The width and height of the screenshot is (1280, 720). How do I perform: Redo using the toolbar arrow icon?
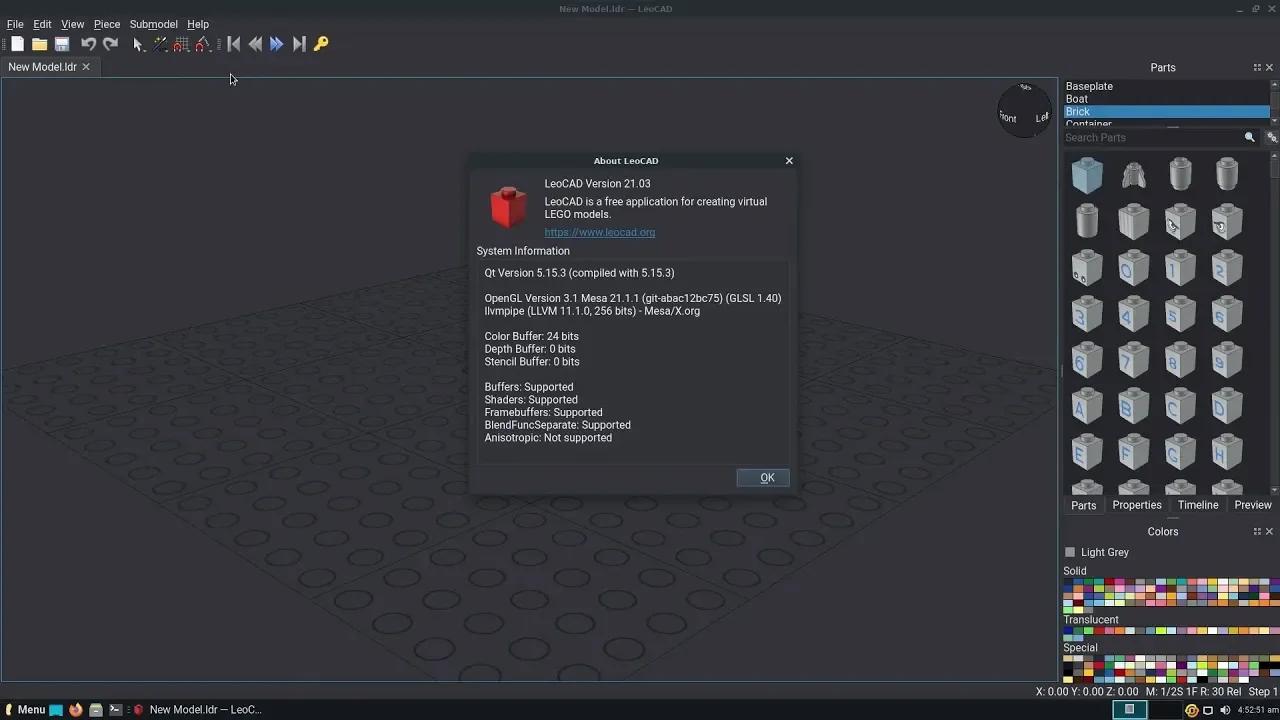pos(110,43)
